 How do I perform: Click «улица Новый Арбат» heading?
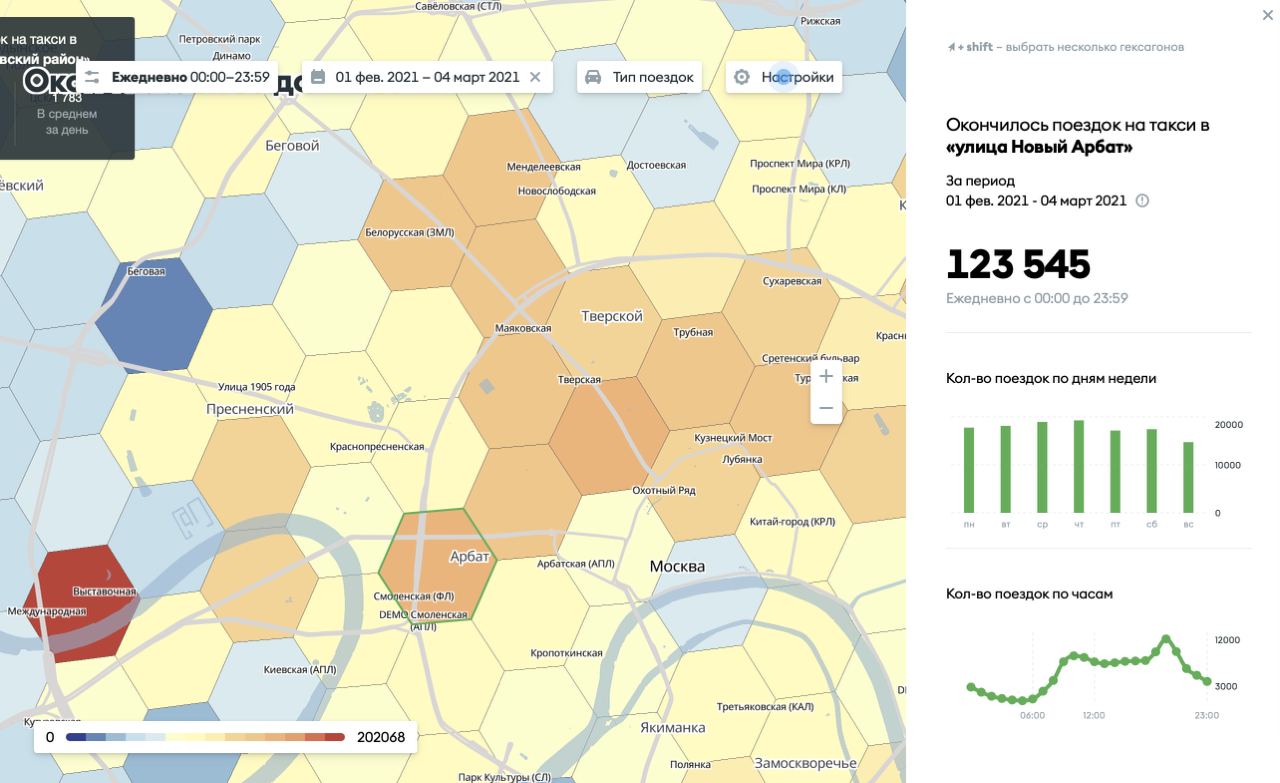pyautogui.click(x=1040, y=148)
